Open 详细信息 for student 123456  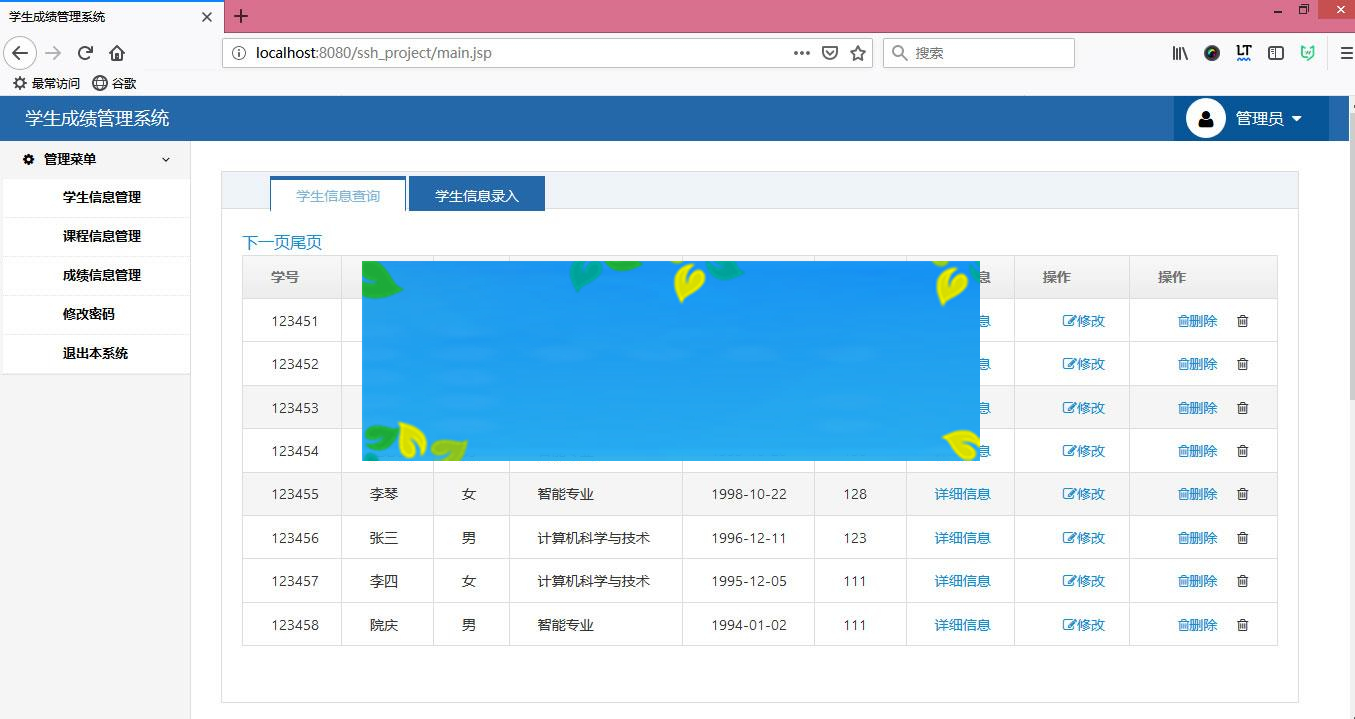[960, 537]
